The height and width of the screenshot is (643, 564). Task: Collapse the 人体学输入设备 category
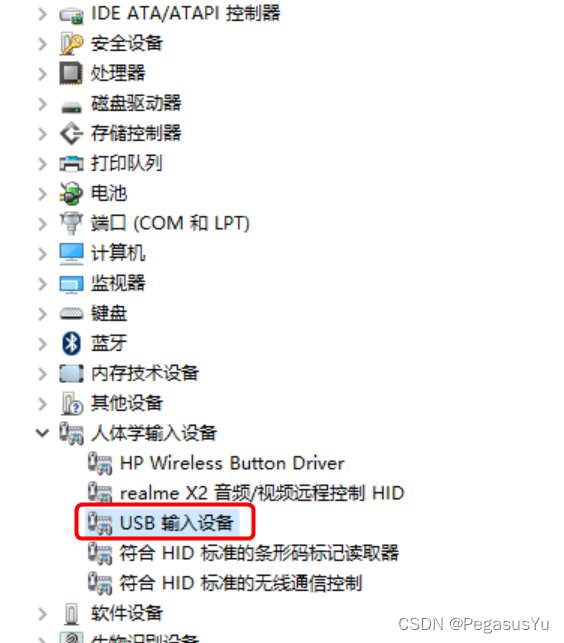[x=42, y=433]
